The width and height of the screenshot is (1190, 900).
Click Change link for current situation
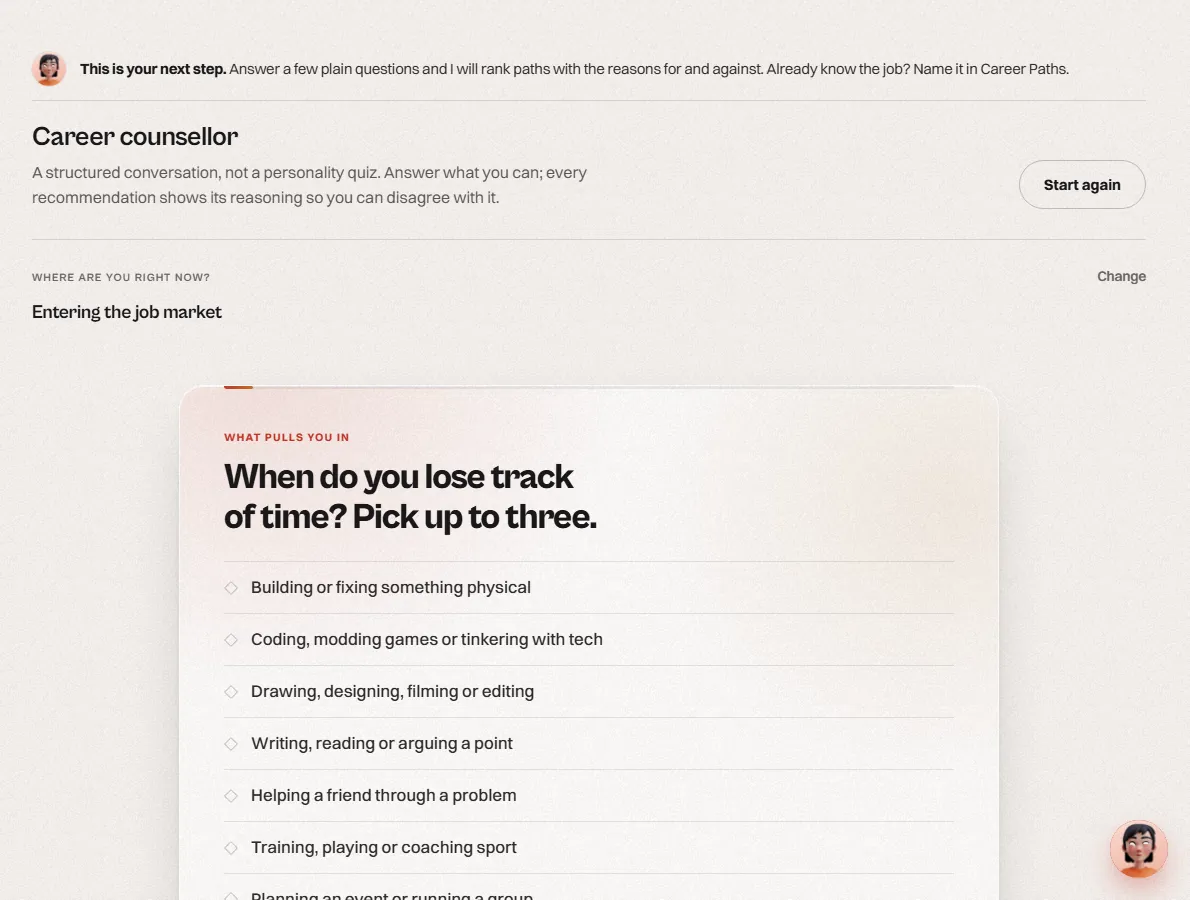[1121, 276]
